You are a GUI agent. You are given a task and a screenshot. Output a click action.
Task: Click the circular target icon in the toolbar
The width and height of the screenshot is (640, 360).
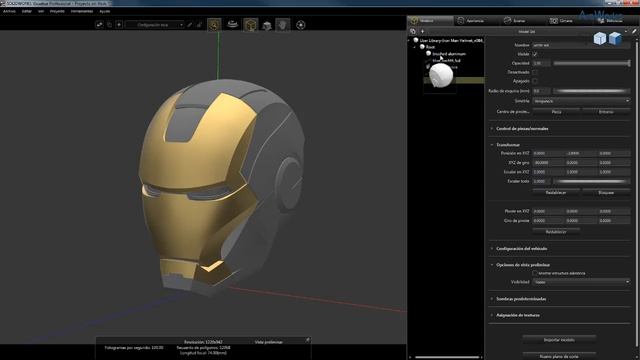301,25
